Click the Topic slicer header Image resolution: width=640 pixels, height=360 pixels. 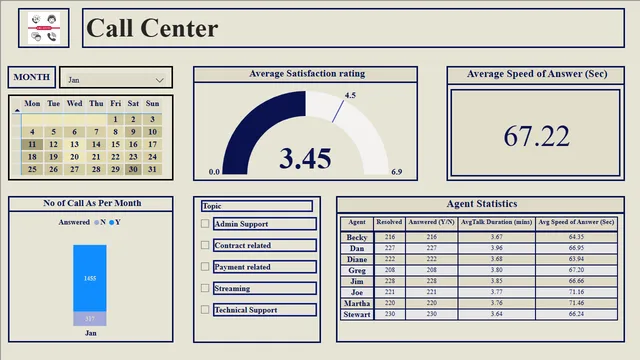point(257,206)
